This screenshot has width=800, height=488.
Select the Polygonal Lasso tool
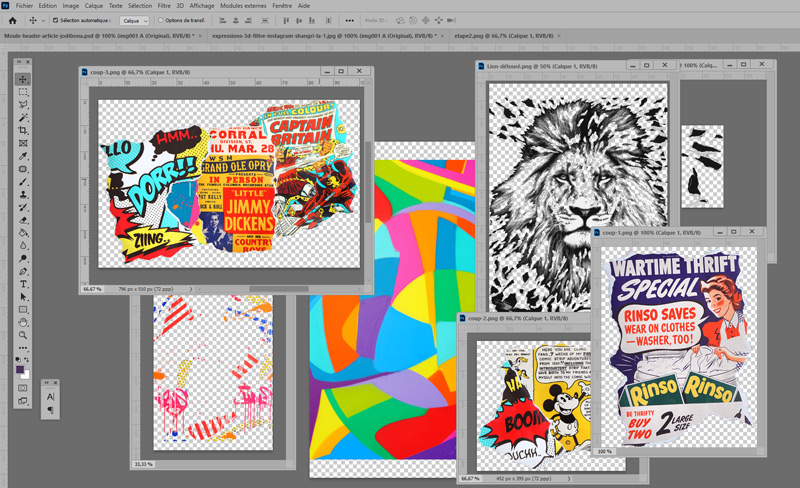(x=23, y=105)
